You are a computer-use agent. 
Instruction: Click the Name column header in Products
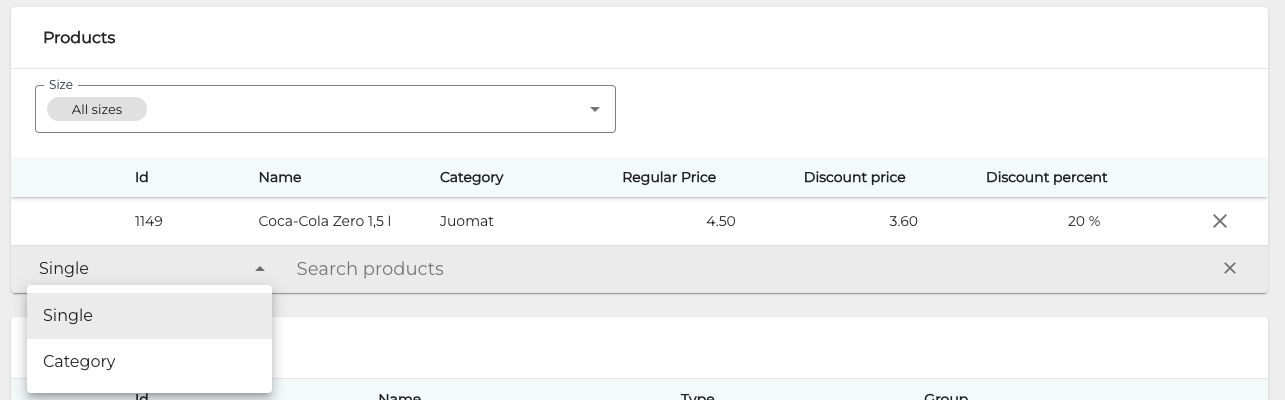[280, 177]
